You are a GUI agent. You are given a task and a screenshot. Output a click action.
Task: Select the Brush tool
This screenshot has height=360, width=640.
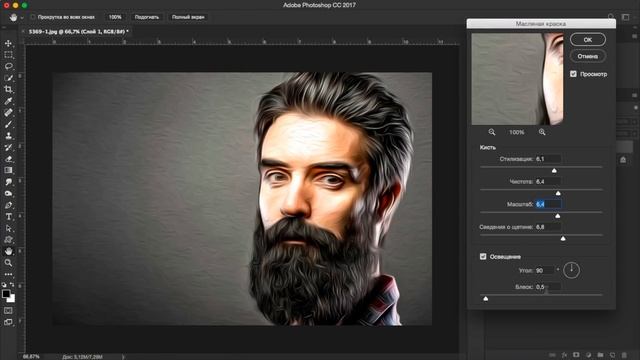coord(8,124)
